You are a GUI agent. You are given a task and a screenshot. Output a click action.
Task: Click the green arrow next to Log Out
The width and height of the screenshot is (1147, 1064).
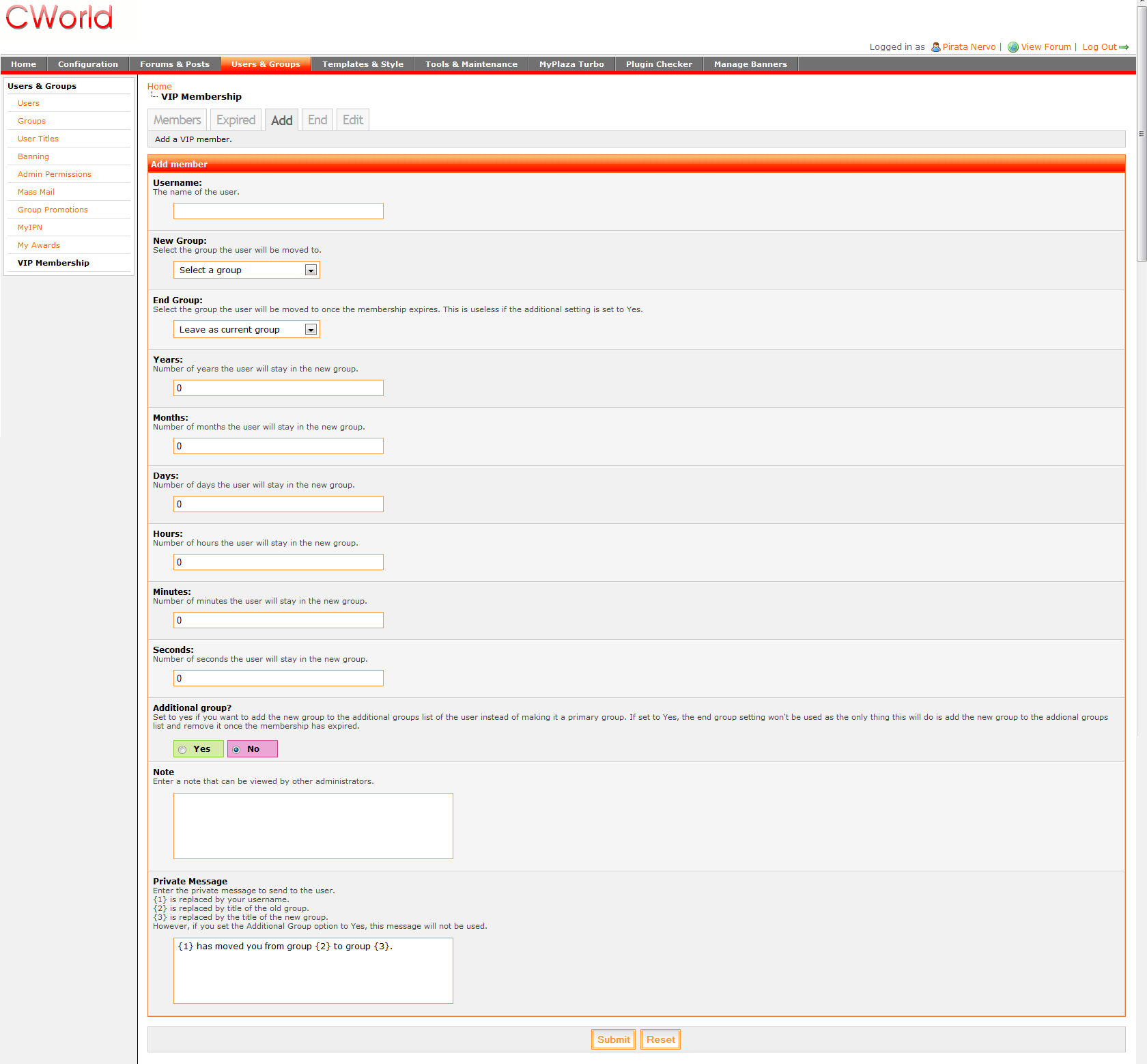point(1124,47)
